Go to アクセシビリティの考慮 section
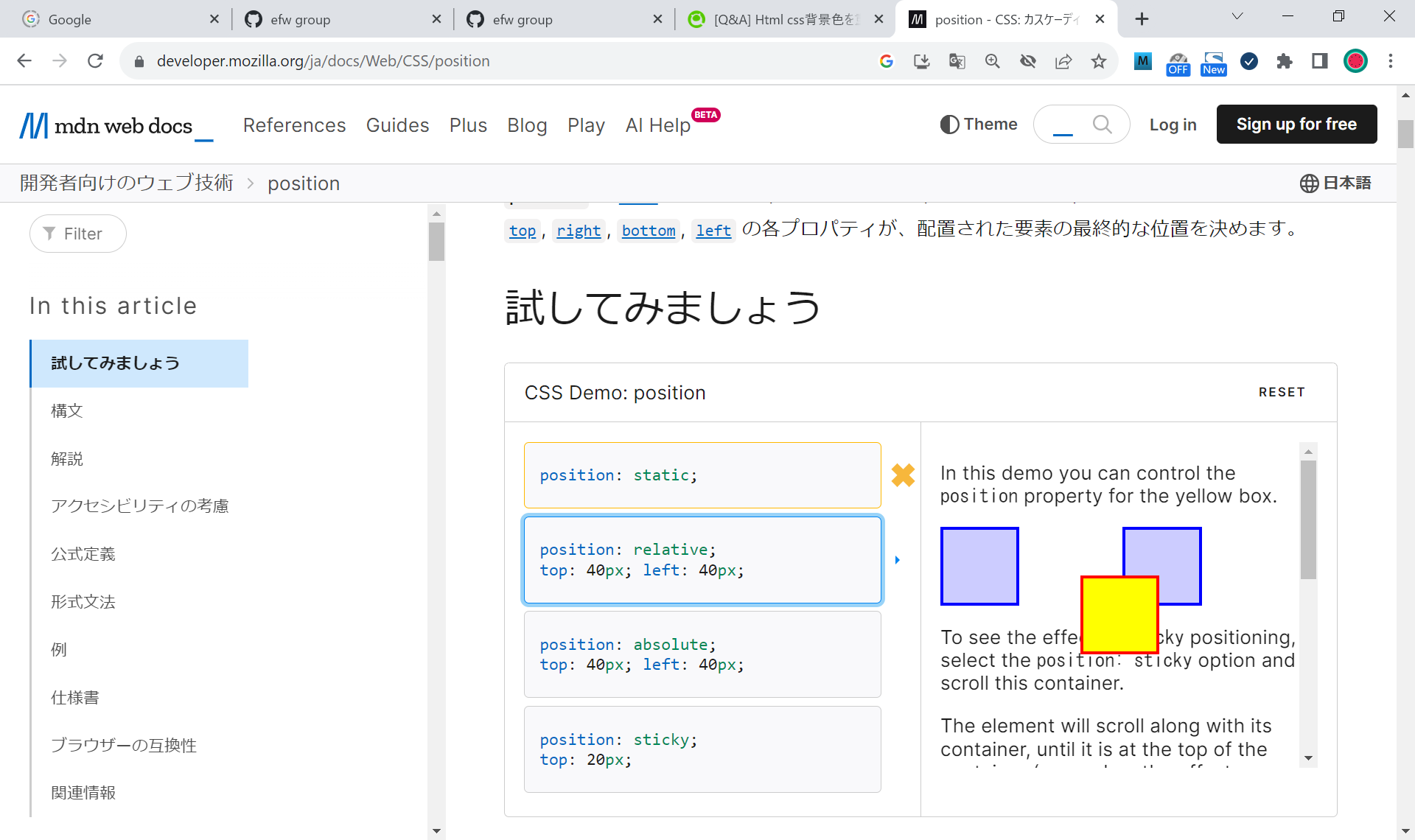 click(140, 505)
